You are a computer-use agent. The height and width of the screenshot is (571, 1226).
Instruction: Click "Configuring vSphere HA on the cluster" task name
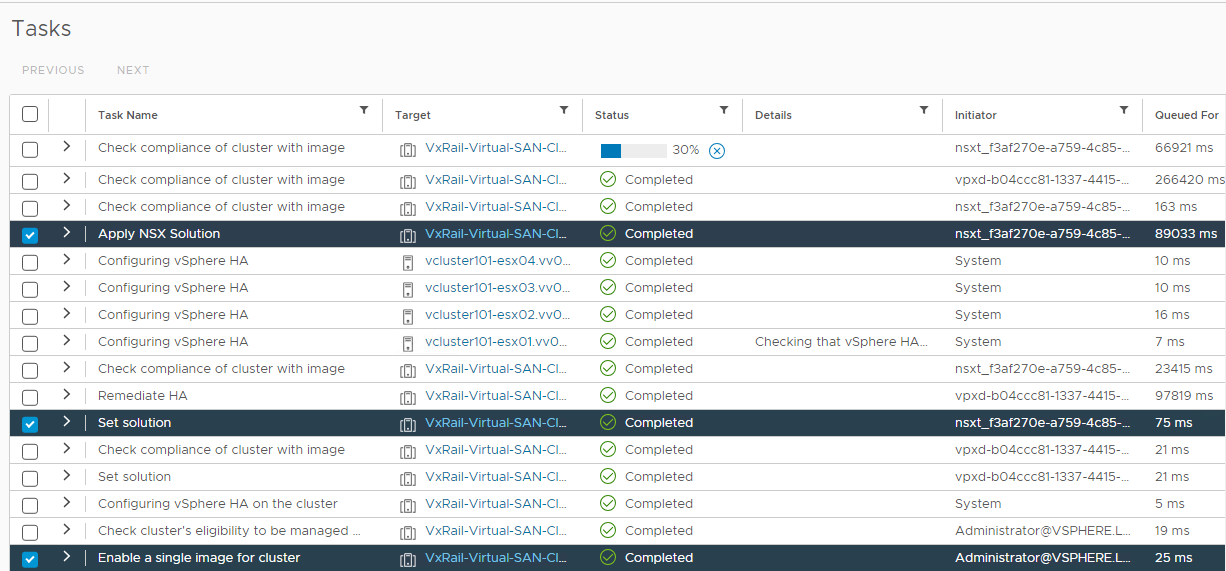click(x=218, y=503)
